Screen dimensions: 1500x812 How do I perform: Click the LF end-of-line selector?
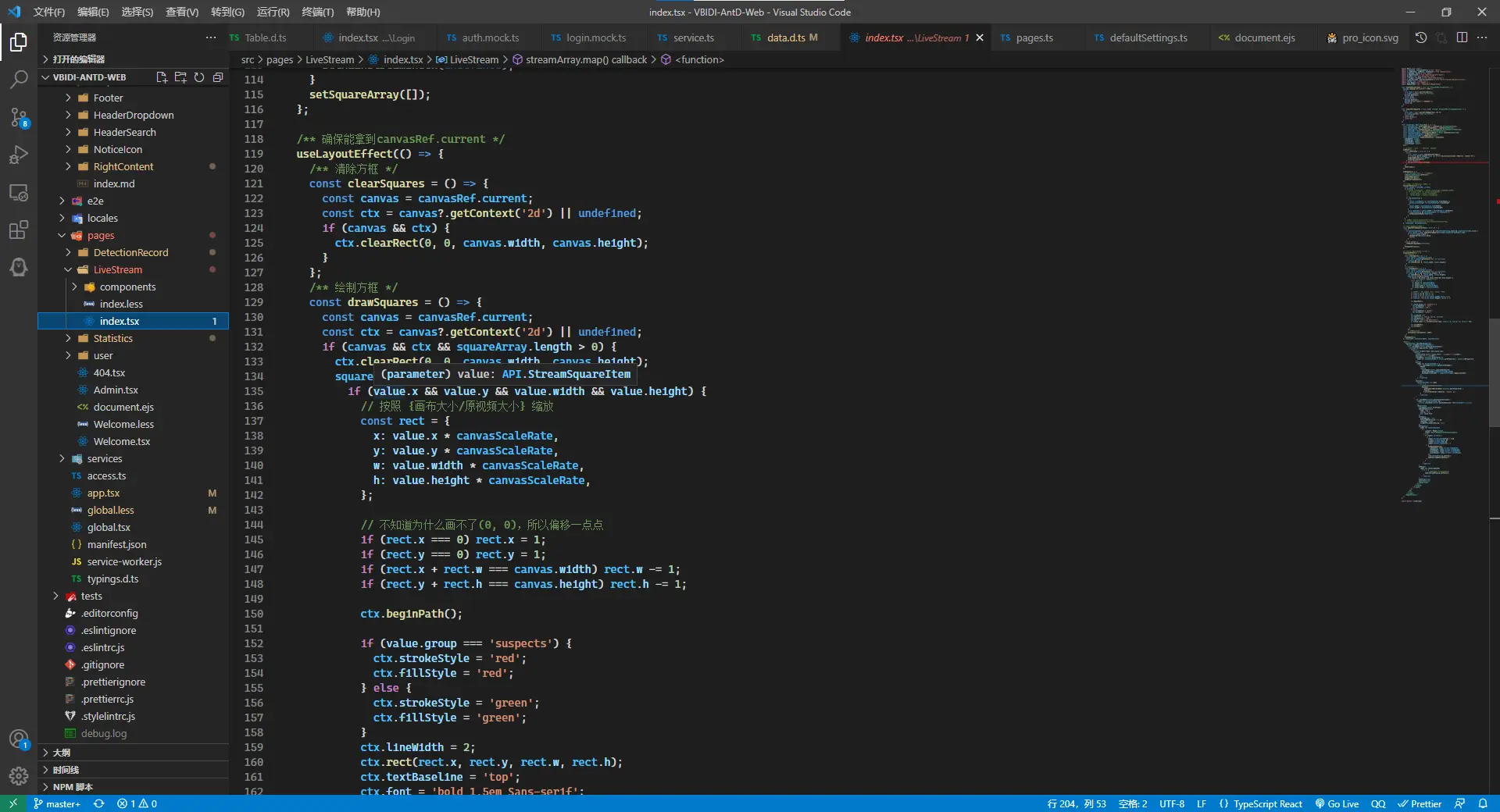tap(1202, 803)
